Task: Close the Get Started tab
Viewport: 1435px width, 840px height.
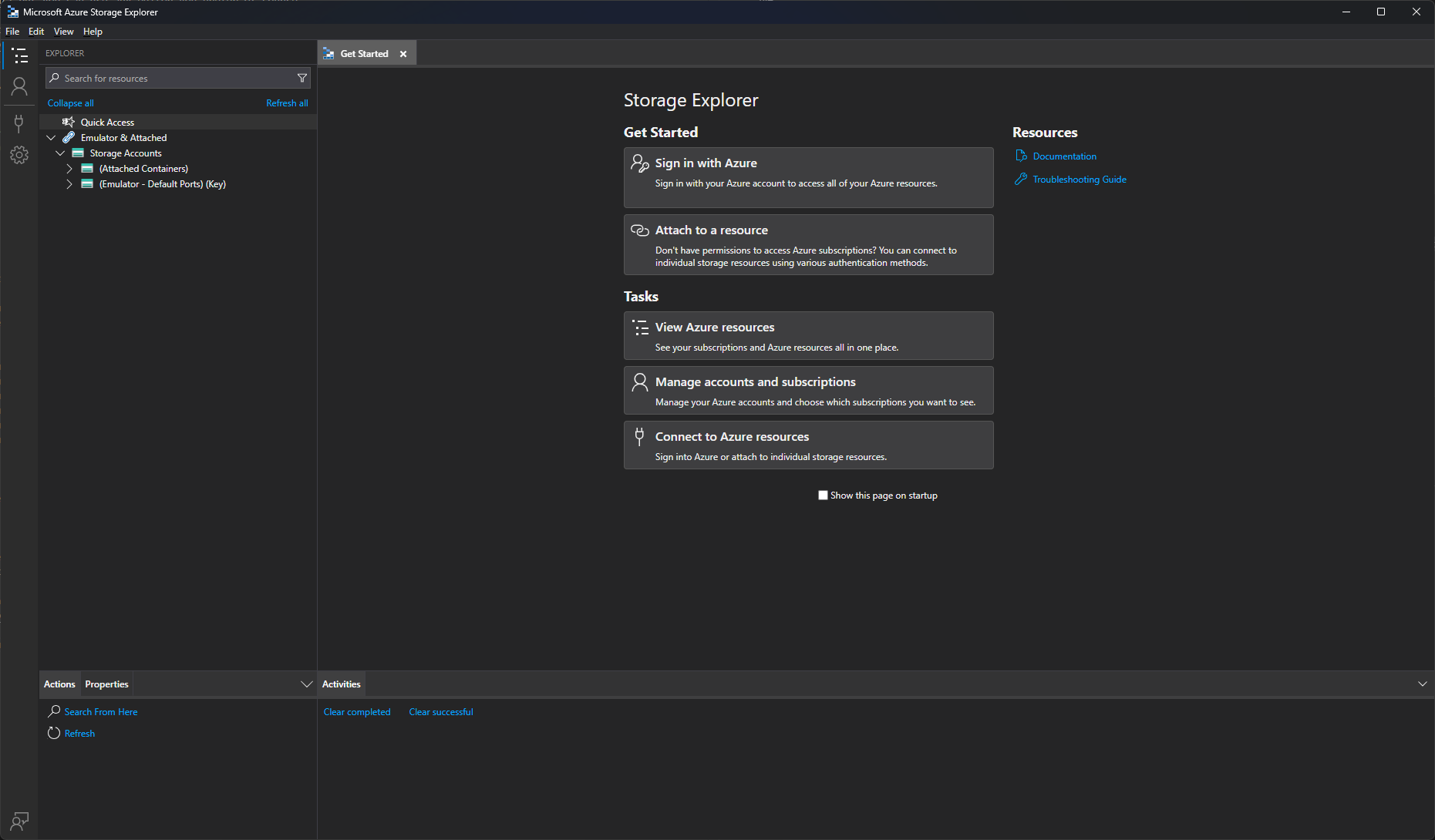Action: [x=403, y=54]
